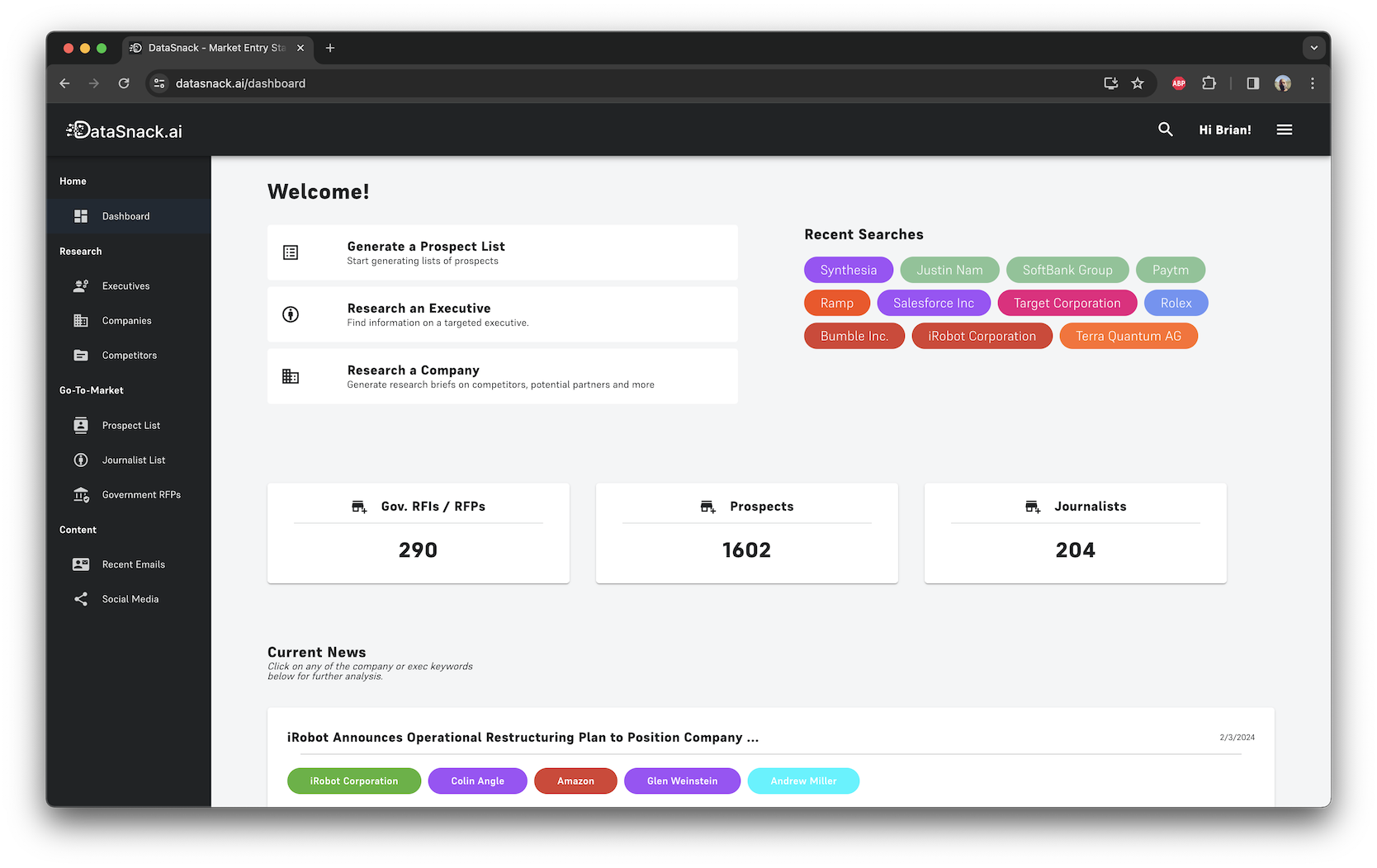Image resolution: width=1377 pixels, height=868 pixels.
Task: Select the Generate a Prospect List card
Action: point(503,252)
